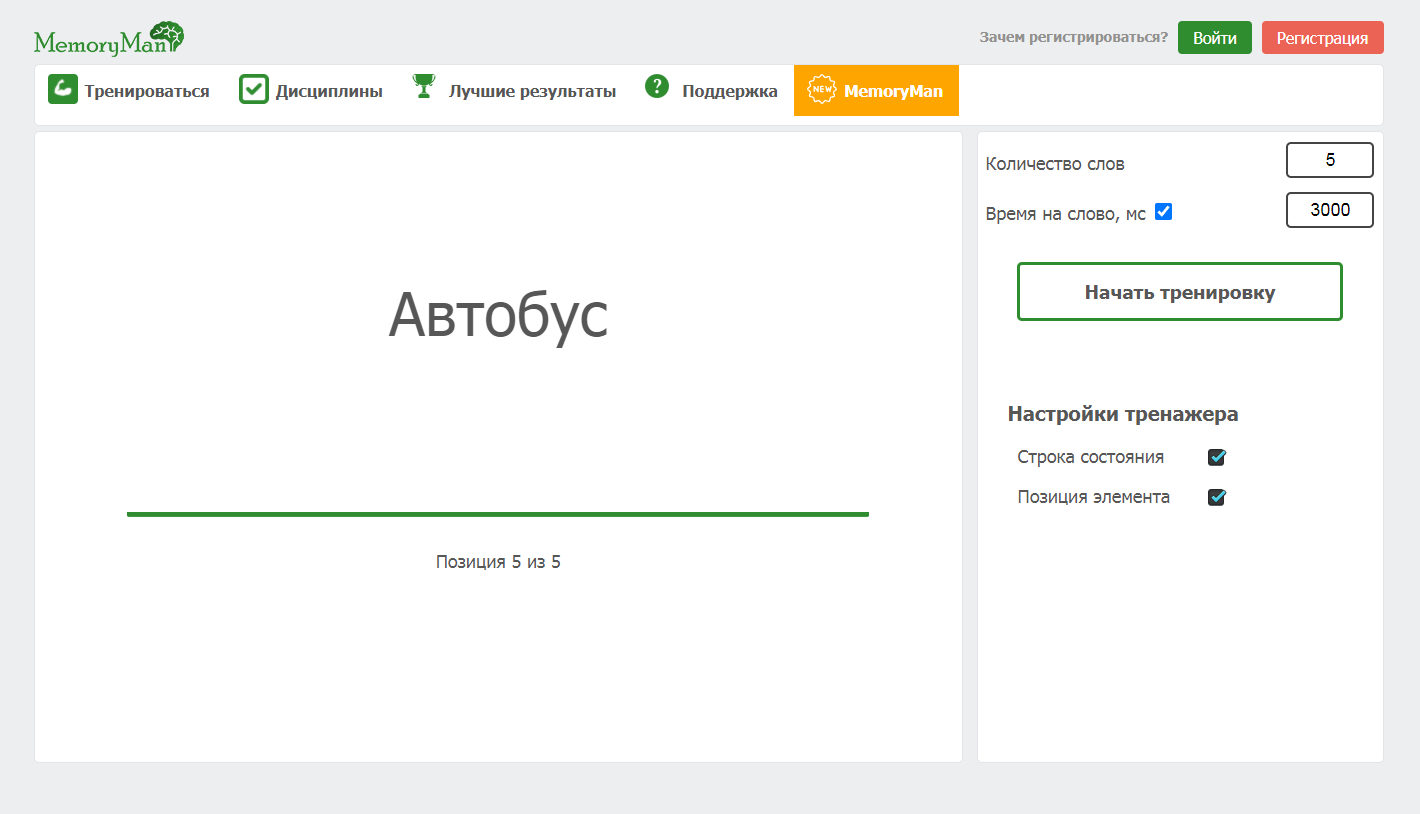Open the Лучшие результаты menu item
Image resolution: width=1420 pixels, height=814 pixels.
pos(514,91)
